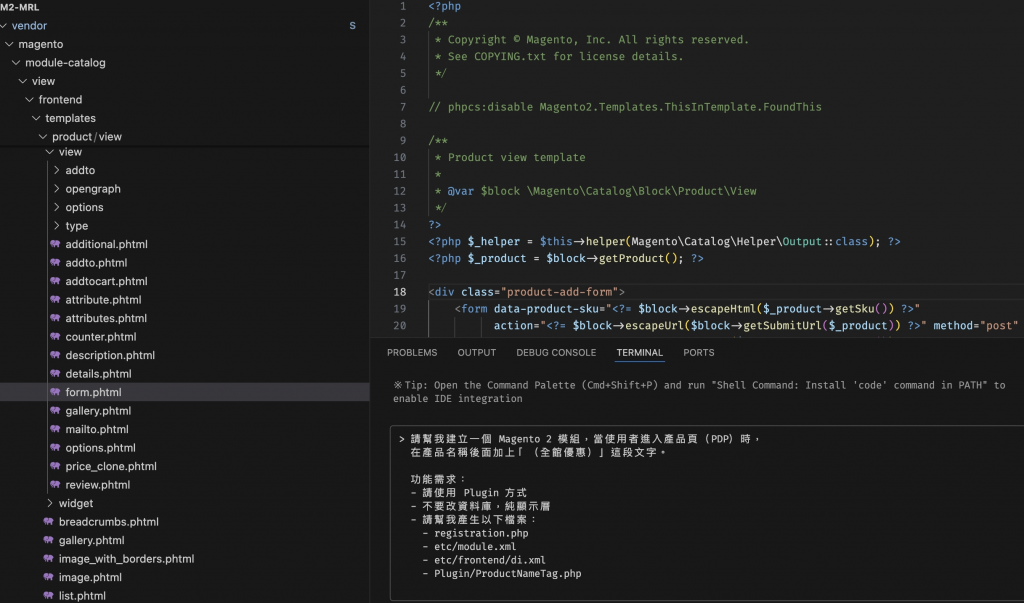
Task: Click etc/module.xml in the terminal prompt
Action: pyautogui.click(x=475, y=547)
